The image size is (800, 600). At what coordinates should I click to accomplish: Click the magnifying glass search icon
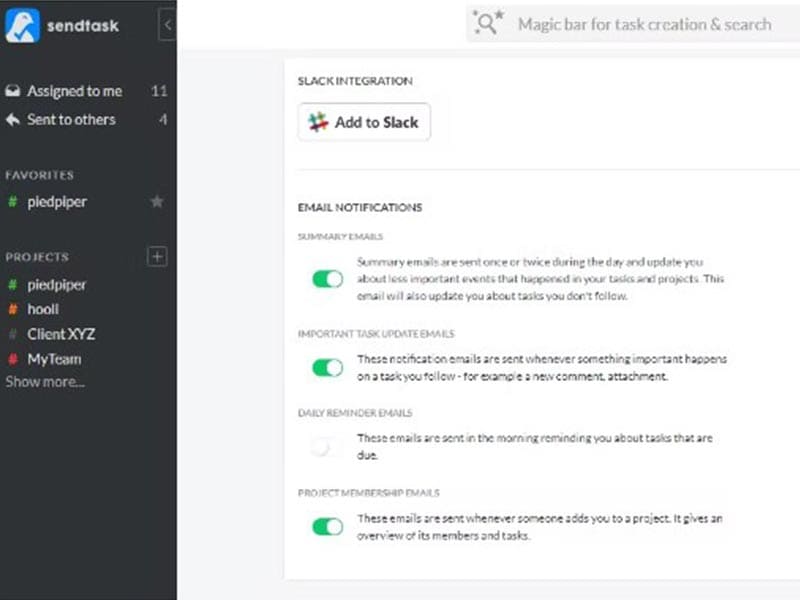(487, 22)
